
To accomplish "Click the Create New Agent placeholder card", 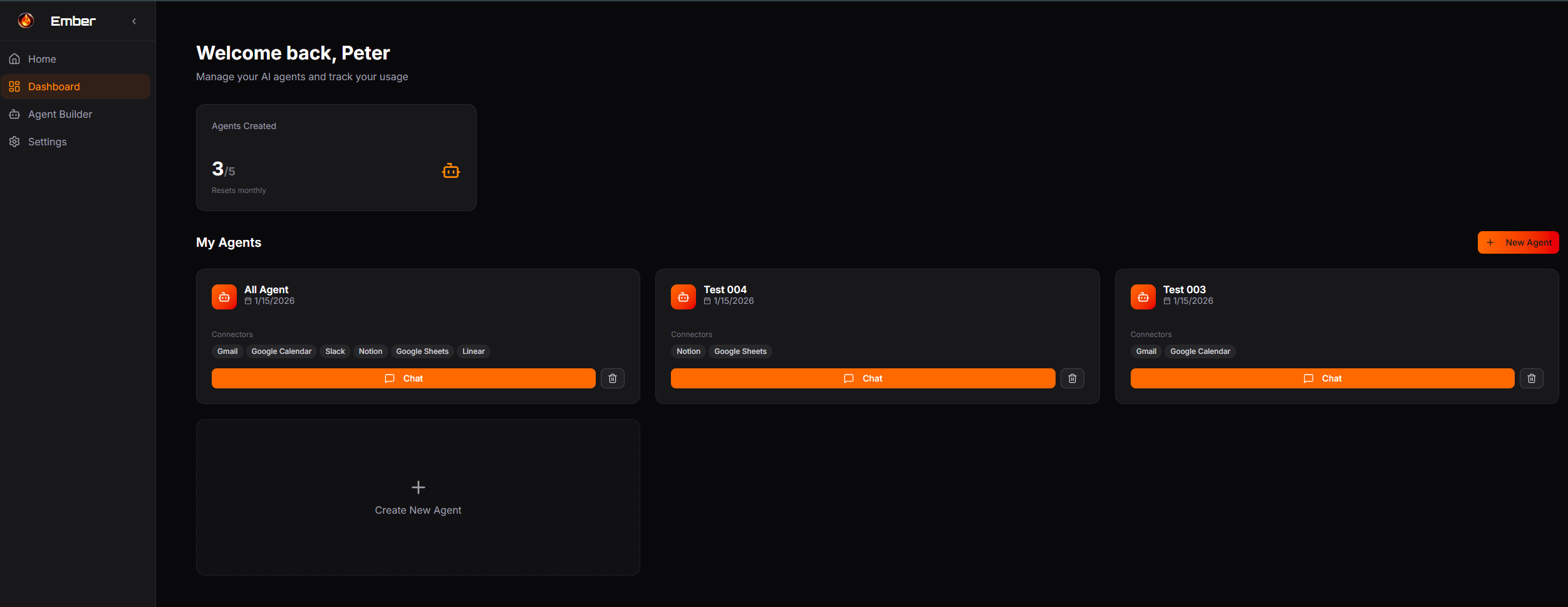I will (x=418, y=497).
